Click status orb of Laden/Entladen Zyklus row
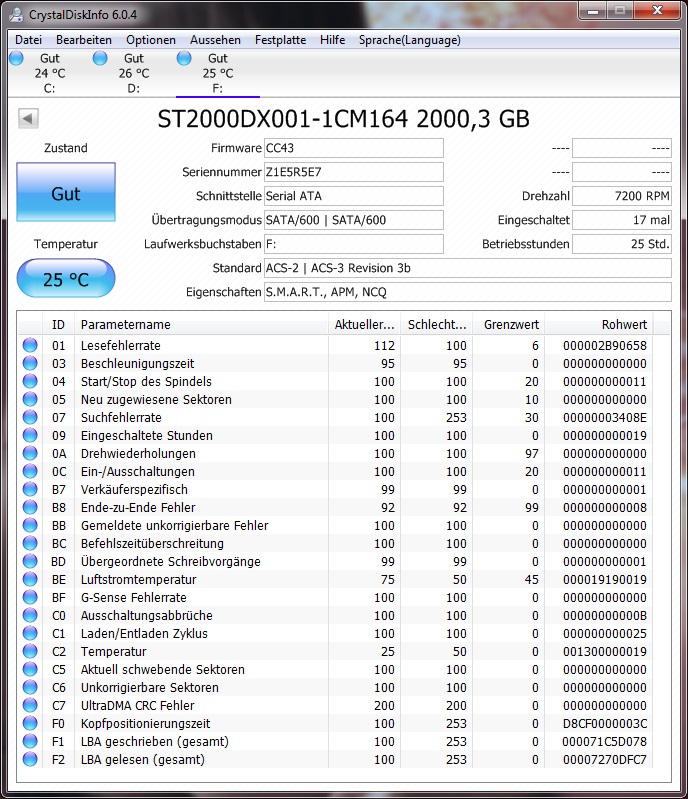The image size is (692, 799). pos(30,633)
